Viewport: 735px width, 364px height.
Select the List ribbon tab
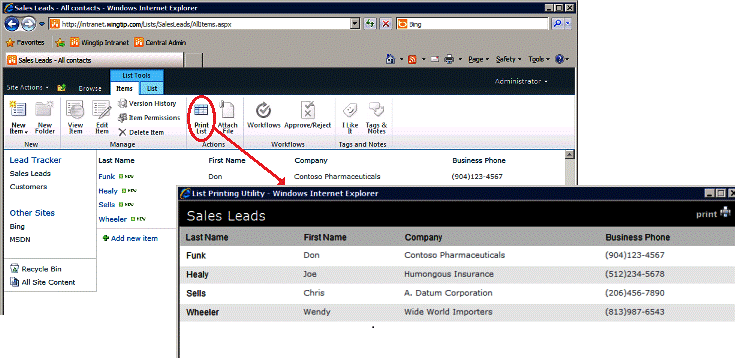[152, 88]
